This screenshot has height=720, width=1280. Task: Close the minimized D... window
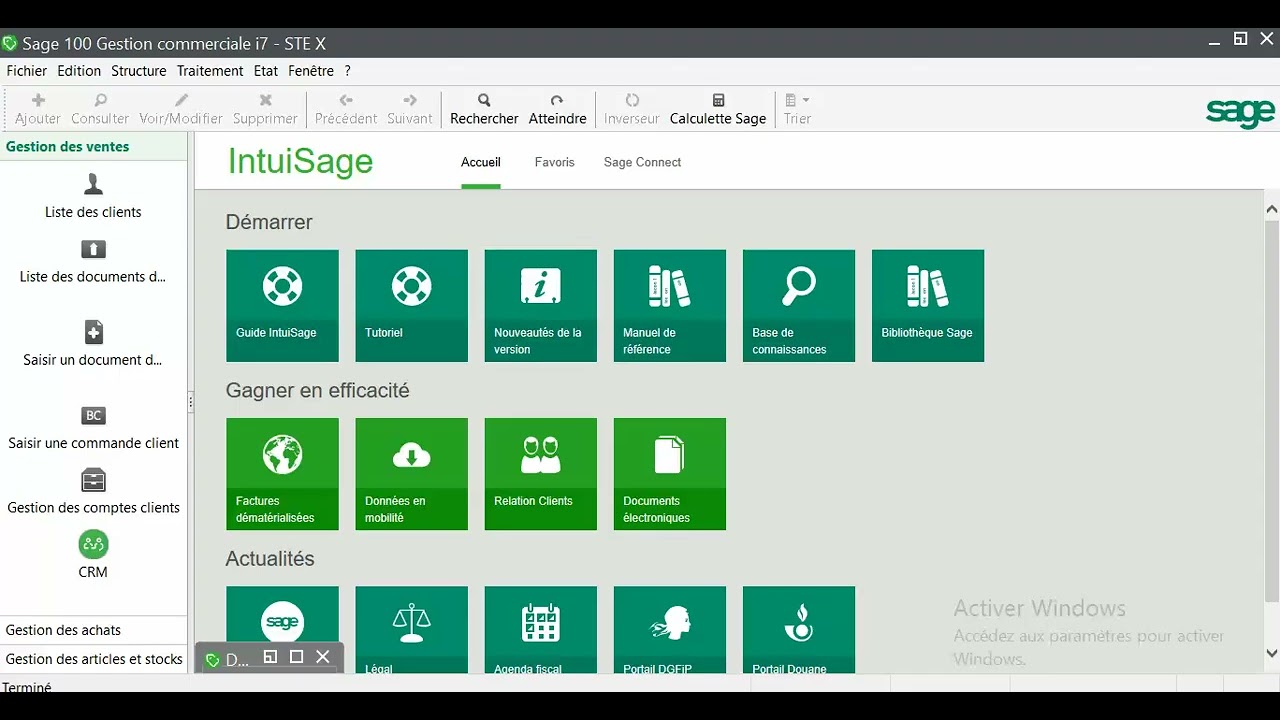pyautogui.click(x=322, y=657)
